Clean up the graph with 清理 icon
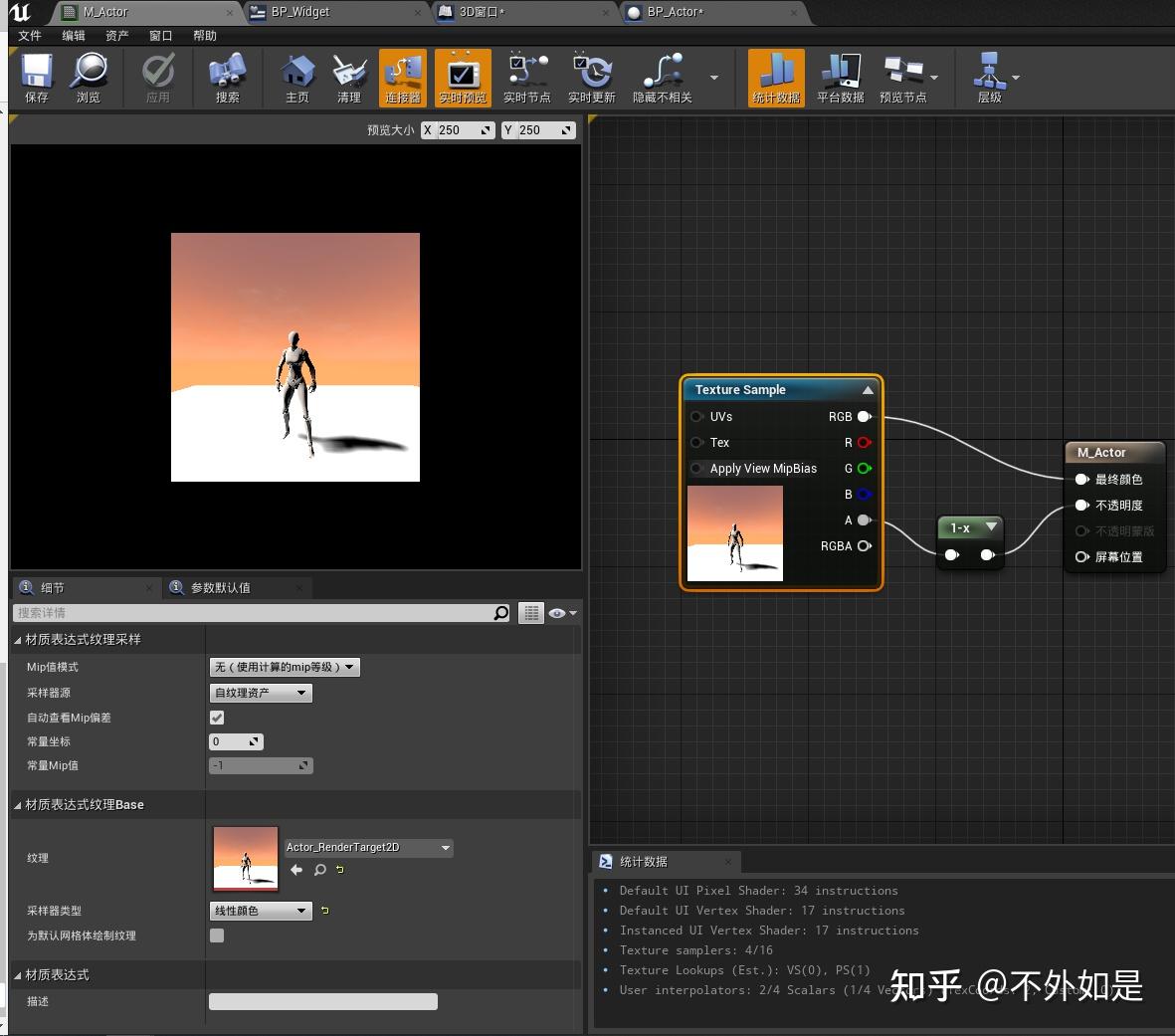Screen dimensions: 1175x1036 pyautogui.click(x=349, y=78)
